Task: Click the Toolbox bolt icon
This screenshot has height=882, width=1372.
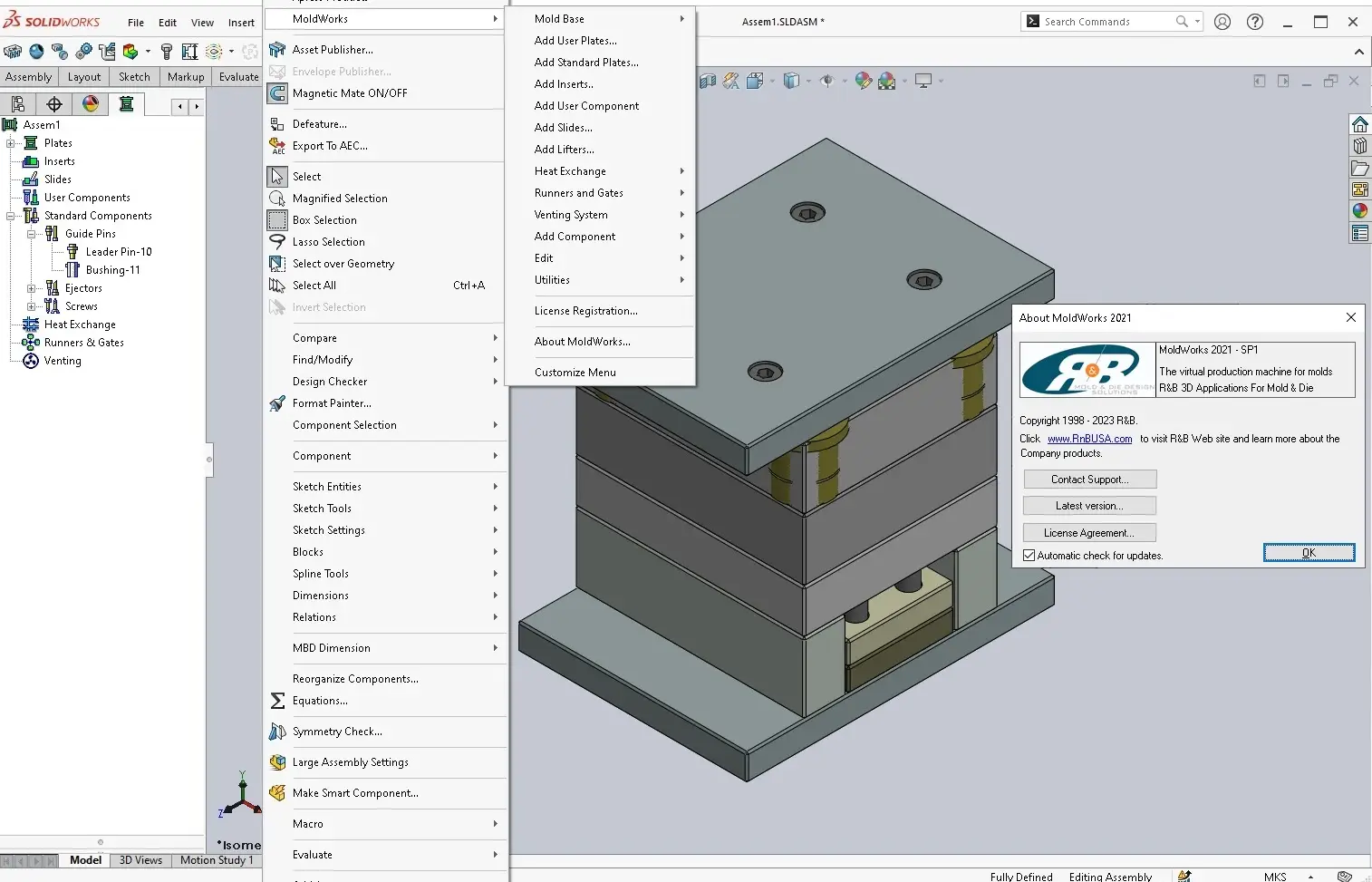Action: (167, 52)
